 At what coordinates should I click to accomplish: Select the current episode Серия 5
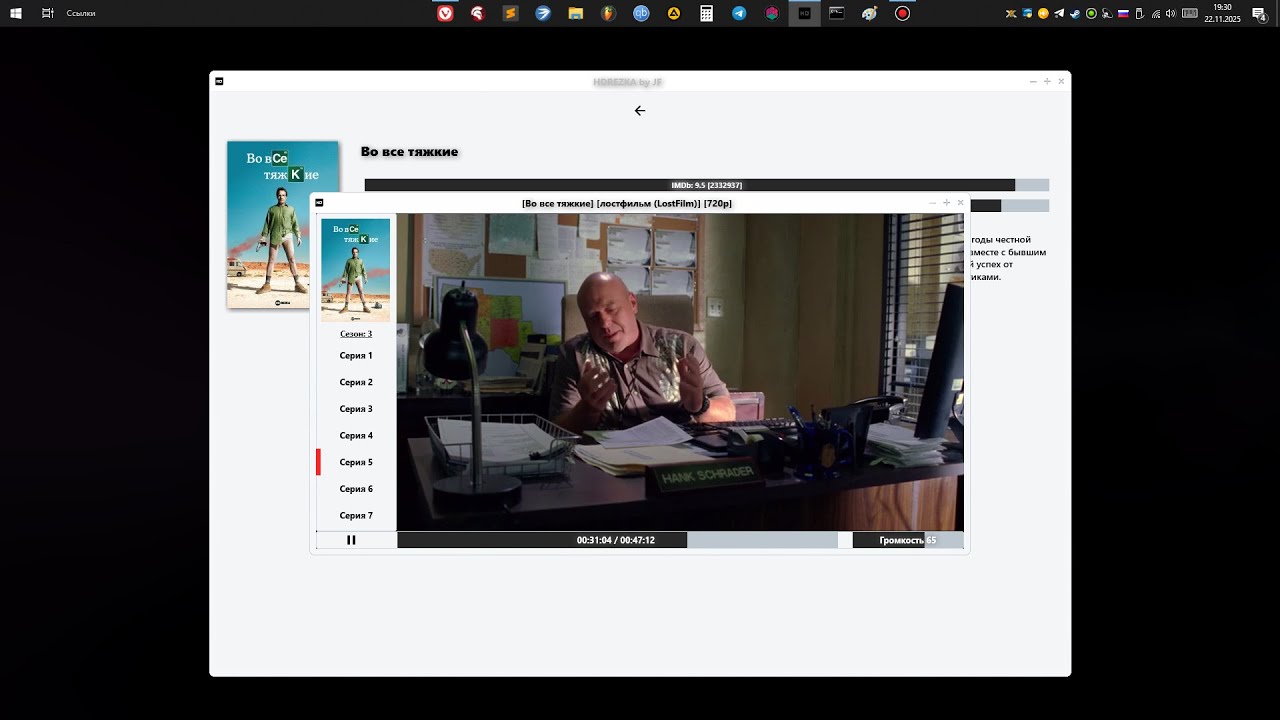point(356,462)
